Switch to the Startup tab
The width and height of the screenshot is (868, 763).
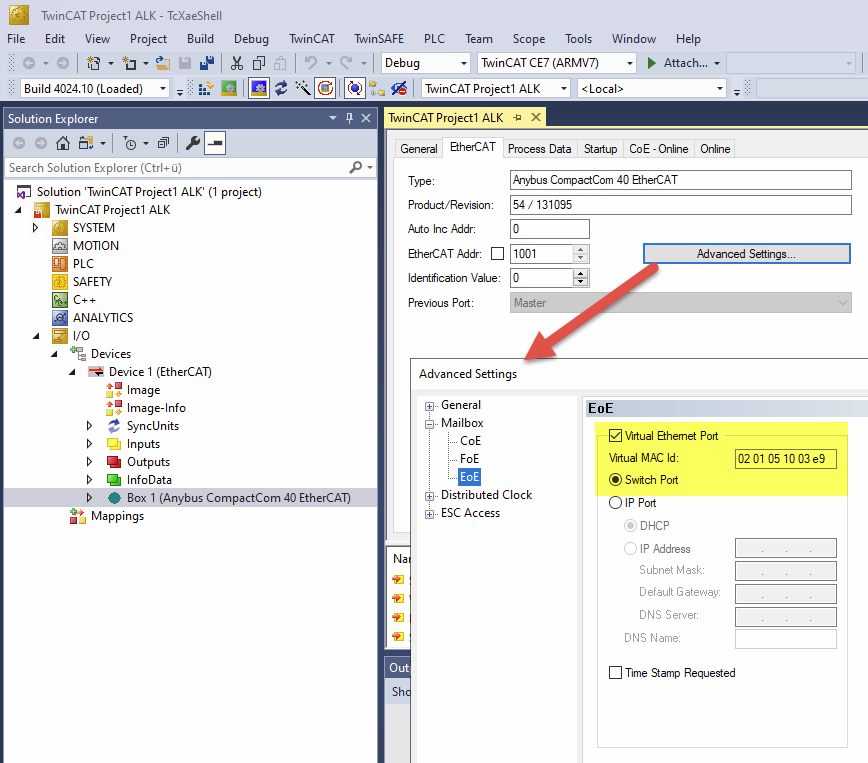pyautogui.click(x=600, y=149)
